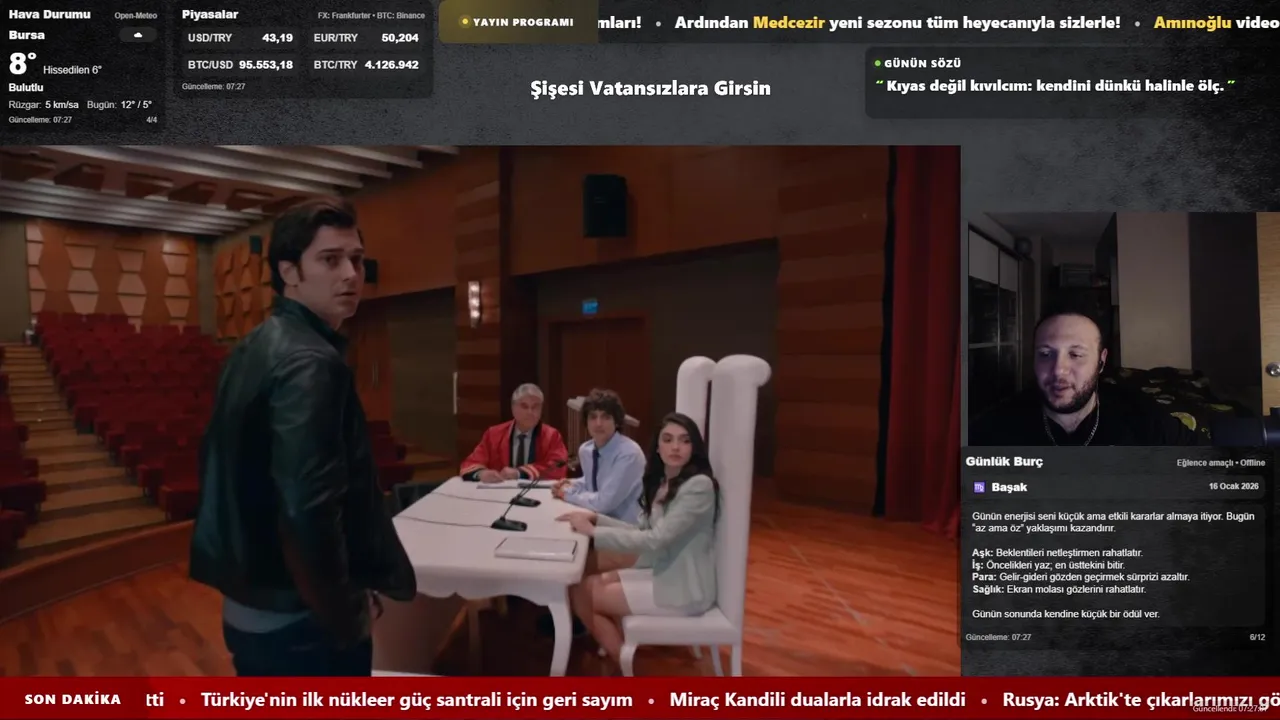Image resolution: width=1280 pixels, height=720 pixels.
Task: Click the headline starting Rusya: Arktik'te
Action: 1141,700
